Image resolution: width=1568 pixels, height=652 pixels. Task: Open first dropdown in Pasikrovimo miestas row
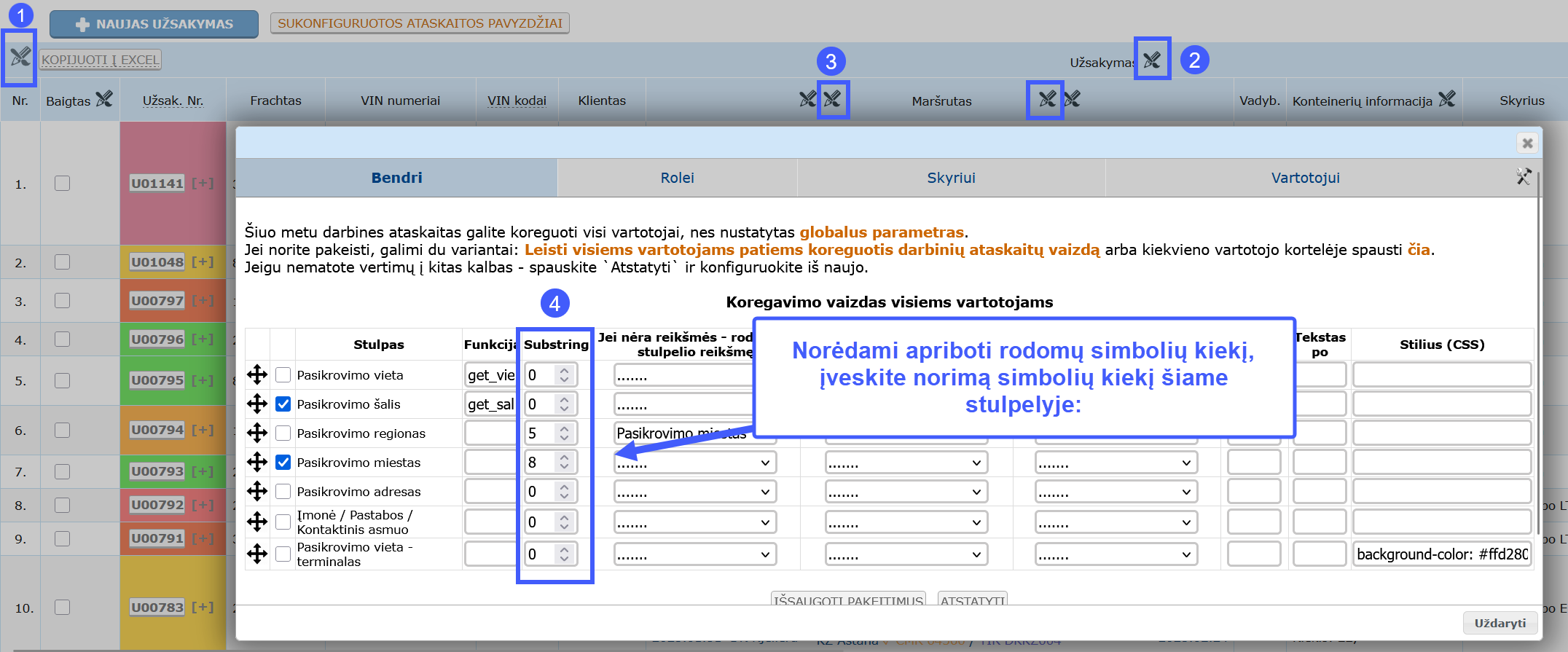coord(695,463)
